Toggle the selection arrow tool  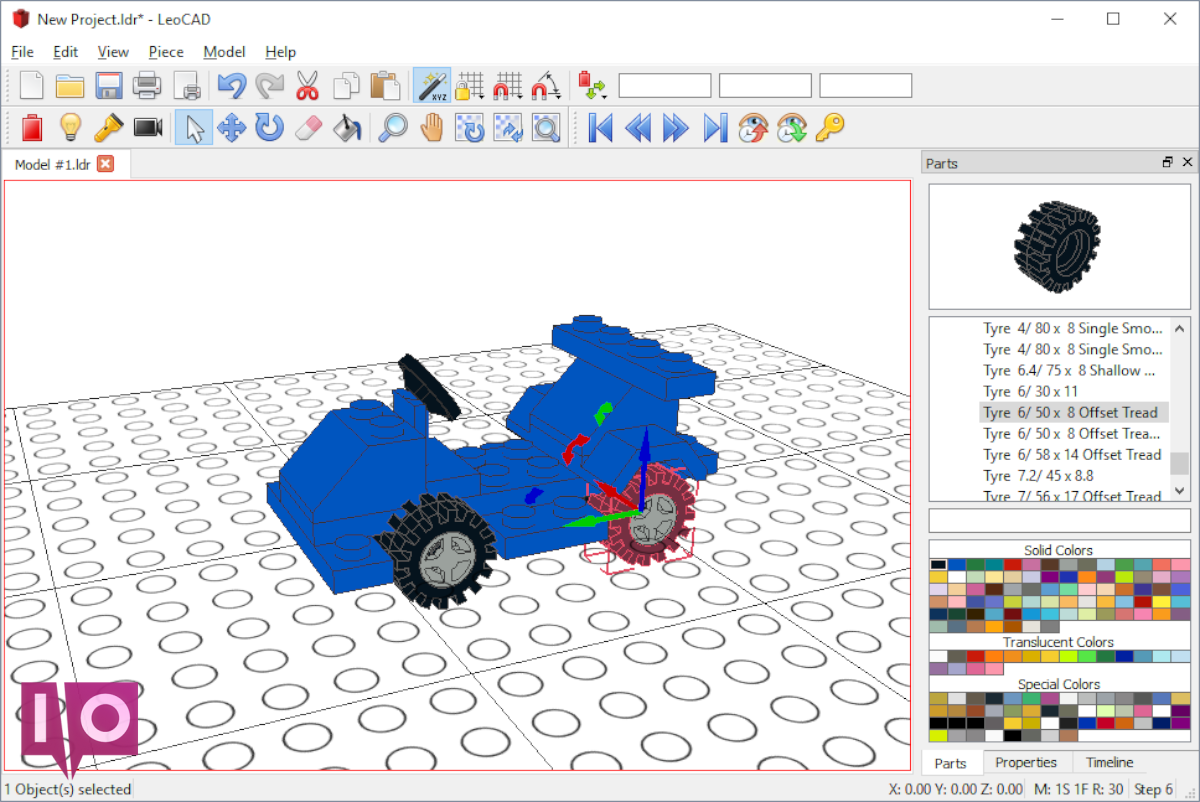pyautogui.click(x=194, y=128)
